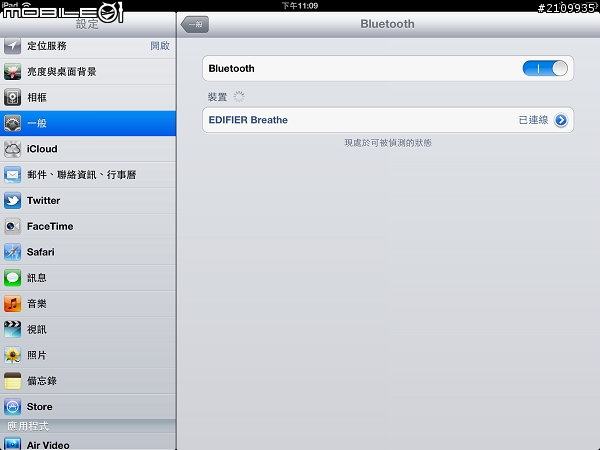Image resolution: width=600 pixels, height=450 pixels.
Task: Toggle the Bluetooth switch off
Action: [x=545, y=68]
